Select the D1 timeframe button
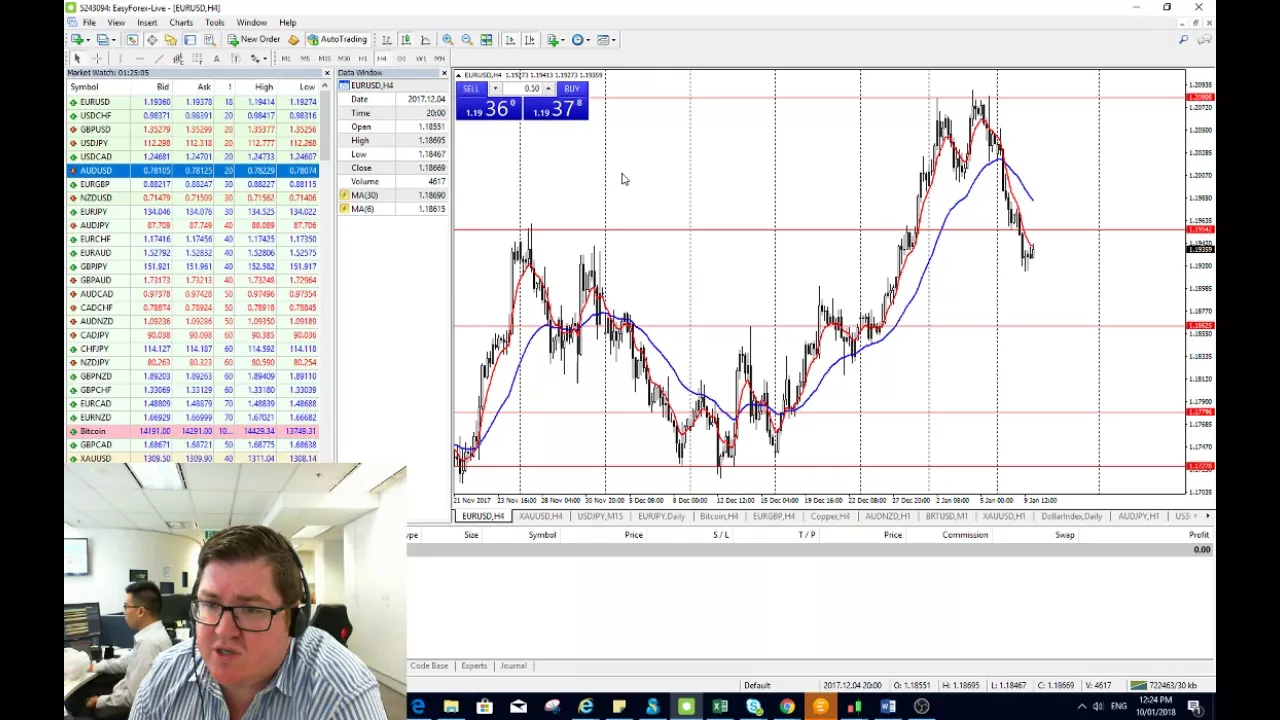This screenshot has height=720, width=1280. (x=401, y=59)
